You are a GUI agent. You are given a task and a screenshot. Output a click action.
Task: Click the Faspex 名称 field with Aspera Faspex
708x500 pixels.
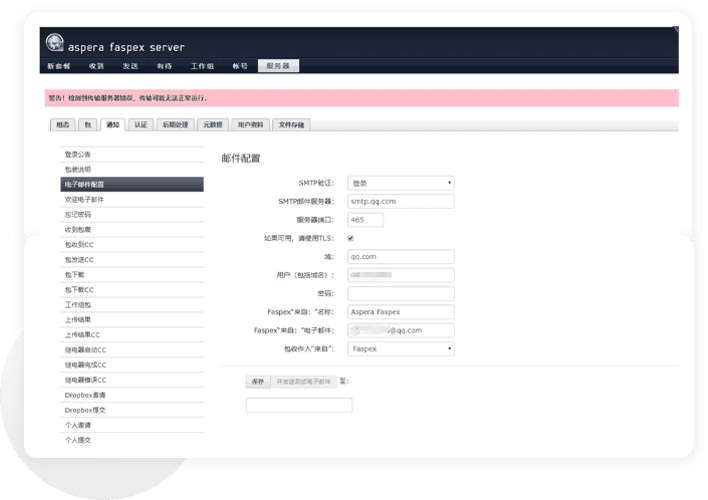pyautogui.click(x=400, y=312)
